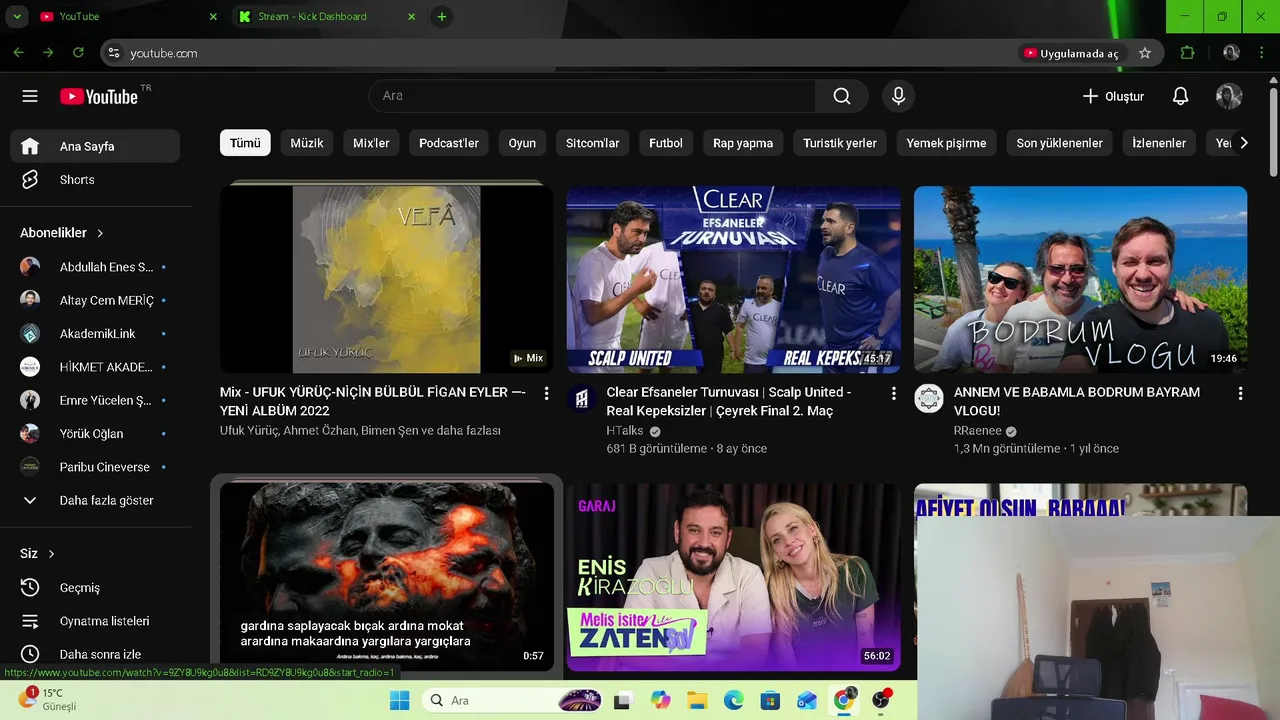Viewport: 1280px width, 720px height.
Task: Show more filter chips with right arrow
Action: tap(1243, 143)
